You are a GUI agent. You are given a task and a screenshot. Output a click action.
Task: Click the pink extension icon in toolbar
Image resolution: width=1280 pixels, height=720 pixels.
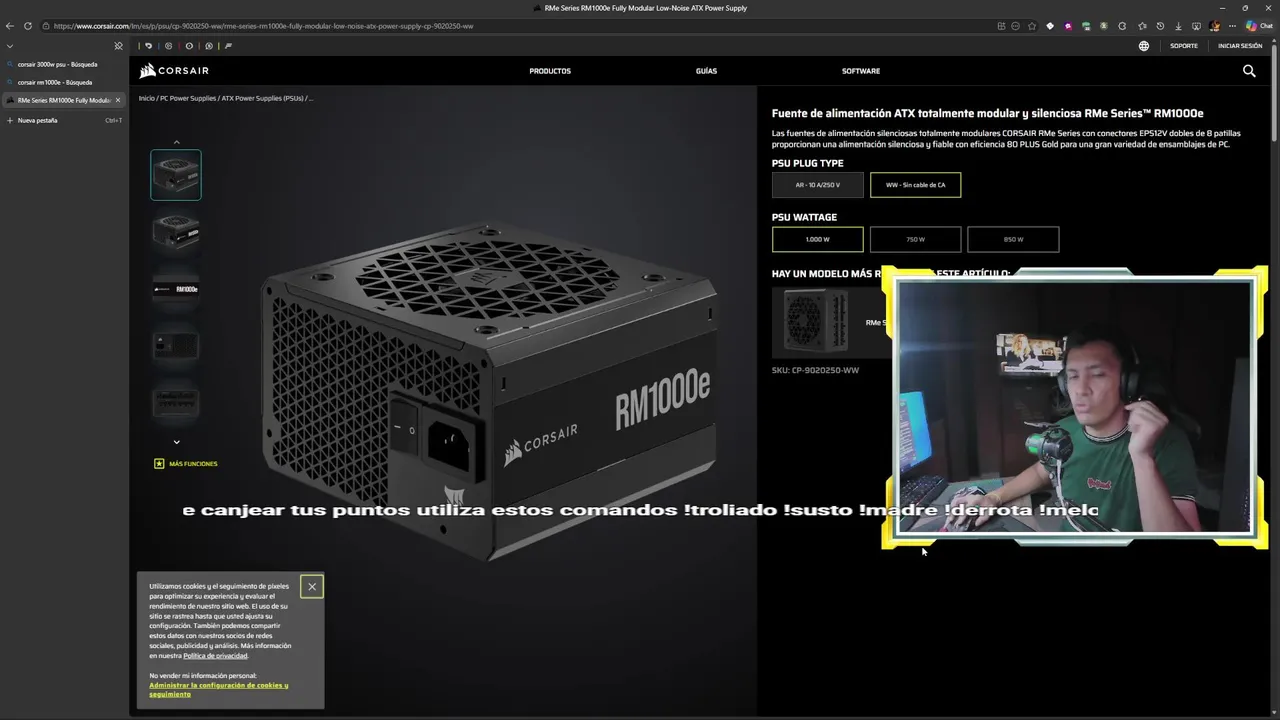pyautogui.click(x=1068, y=26)
